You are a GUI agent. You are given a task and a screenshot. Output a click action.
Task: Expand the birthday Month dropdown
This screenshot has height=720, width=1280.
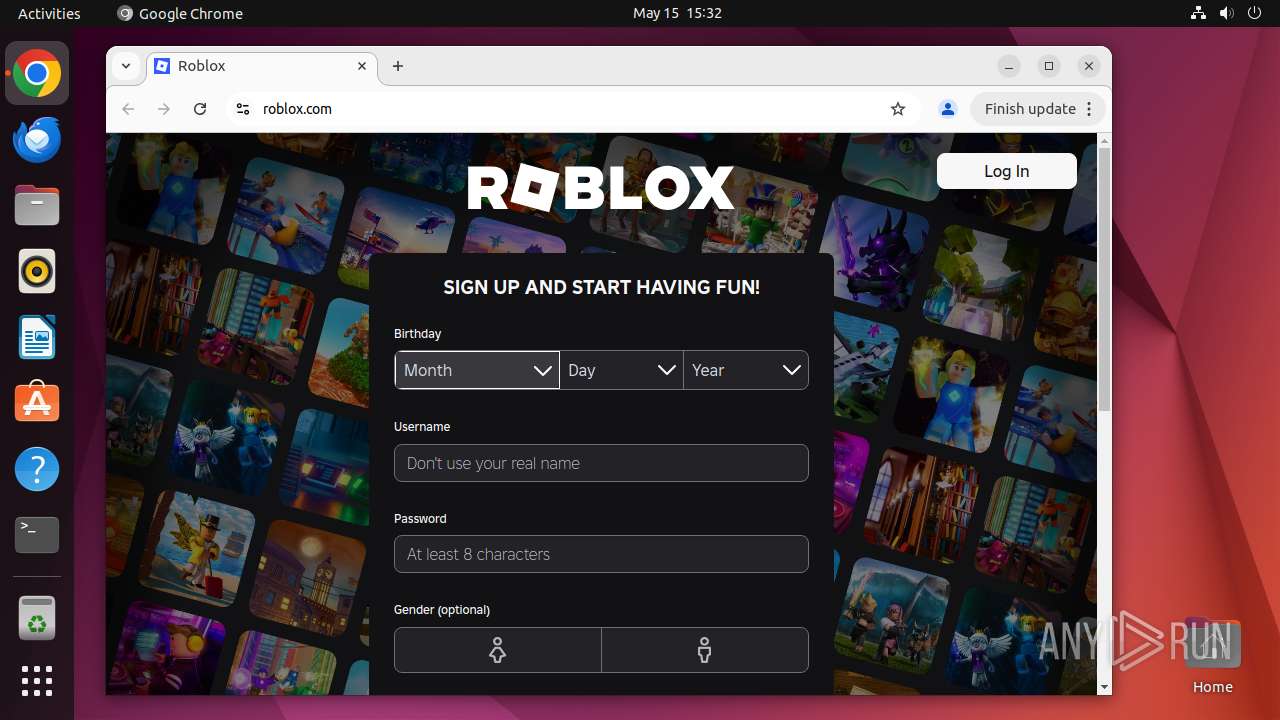(477, 370)
